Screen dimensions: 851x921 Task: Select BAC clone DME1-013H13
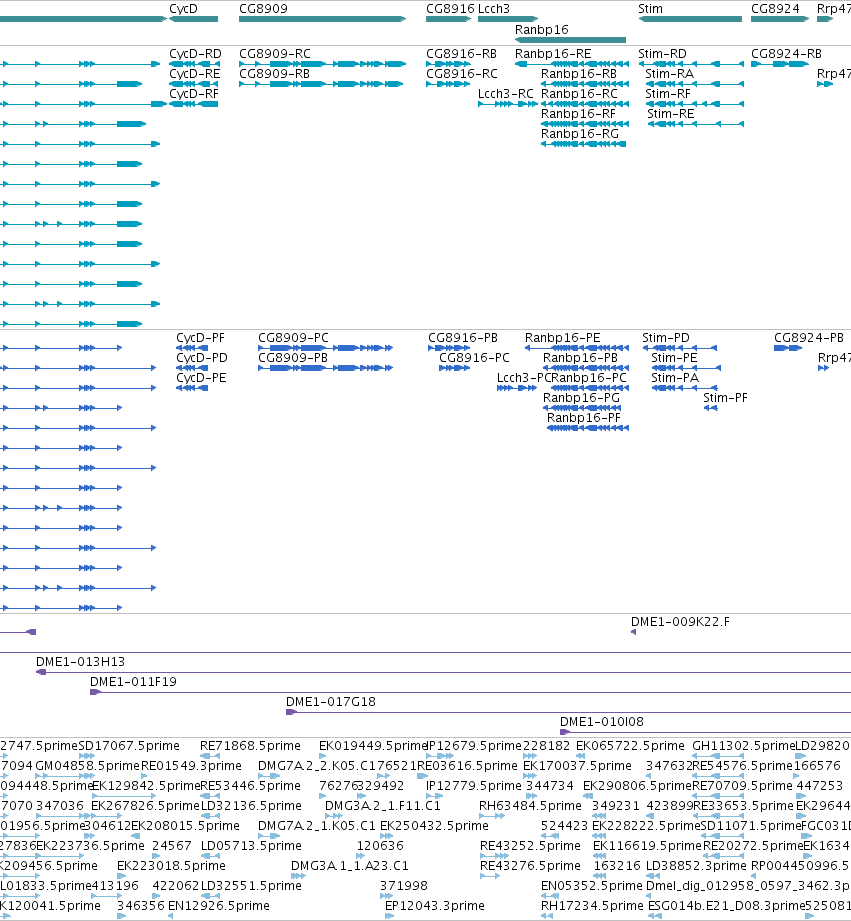[x=80, y=661]
